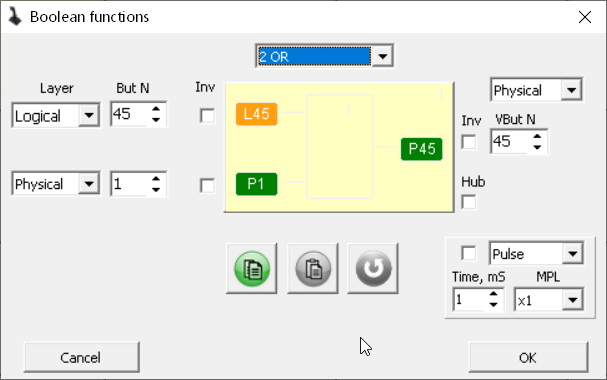Viewport: 607px width, 380px height.
Task: Click the green P45 output block
Action: [x=422, y=149]
